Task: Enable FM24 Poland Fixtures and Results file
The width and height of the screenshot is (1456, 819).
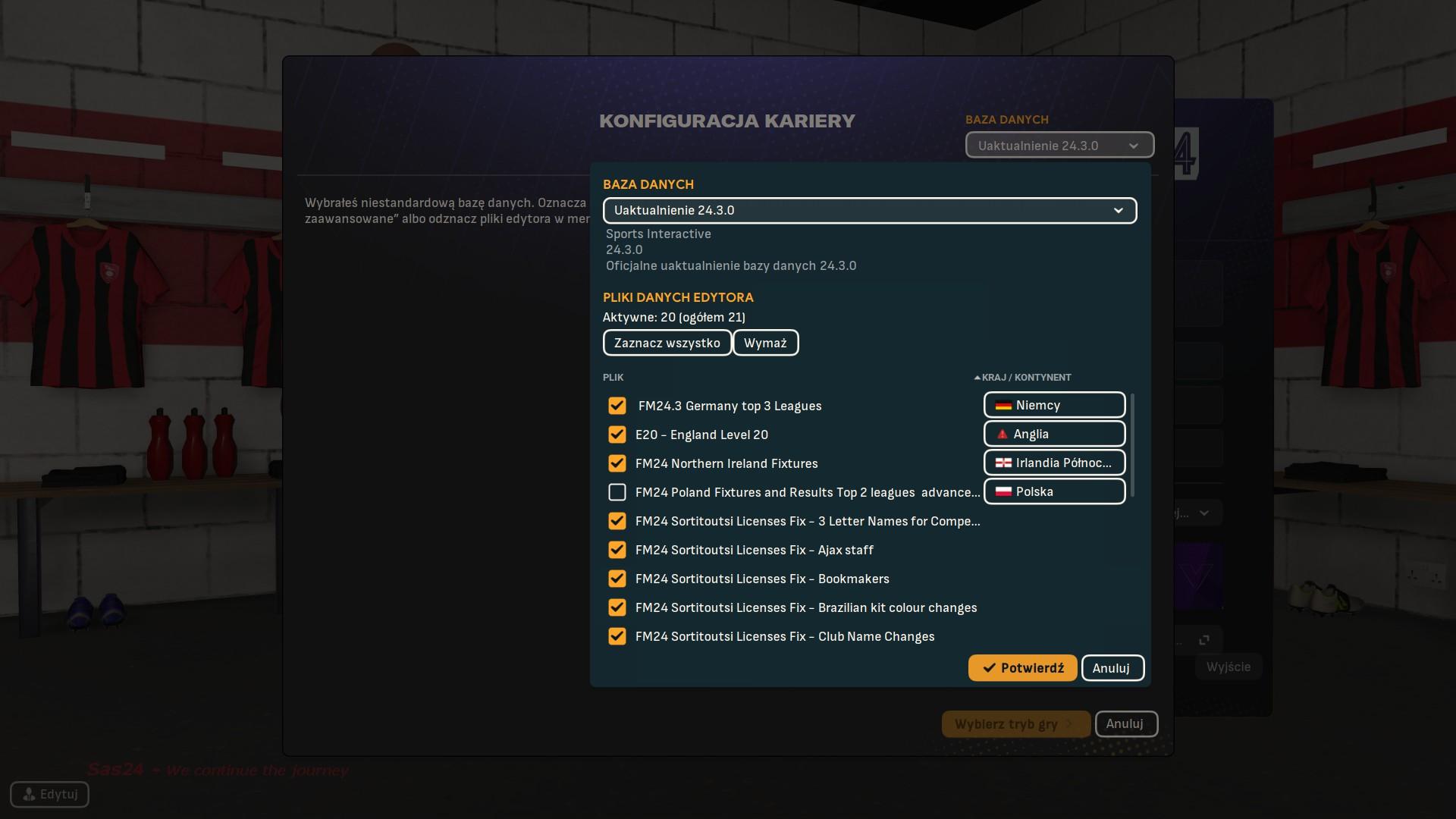Action: coord(617,492)
